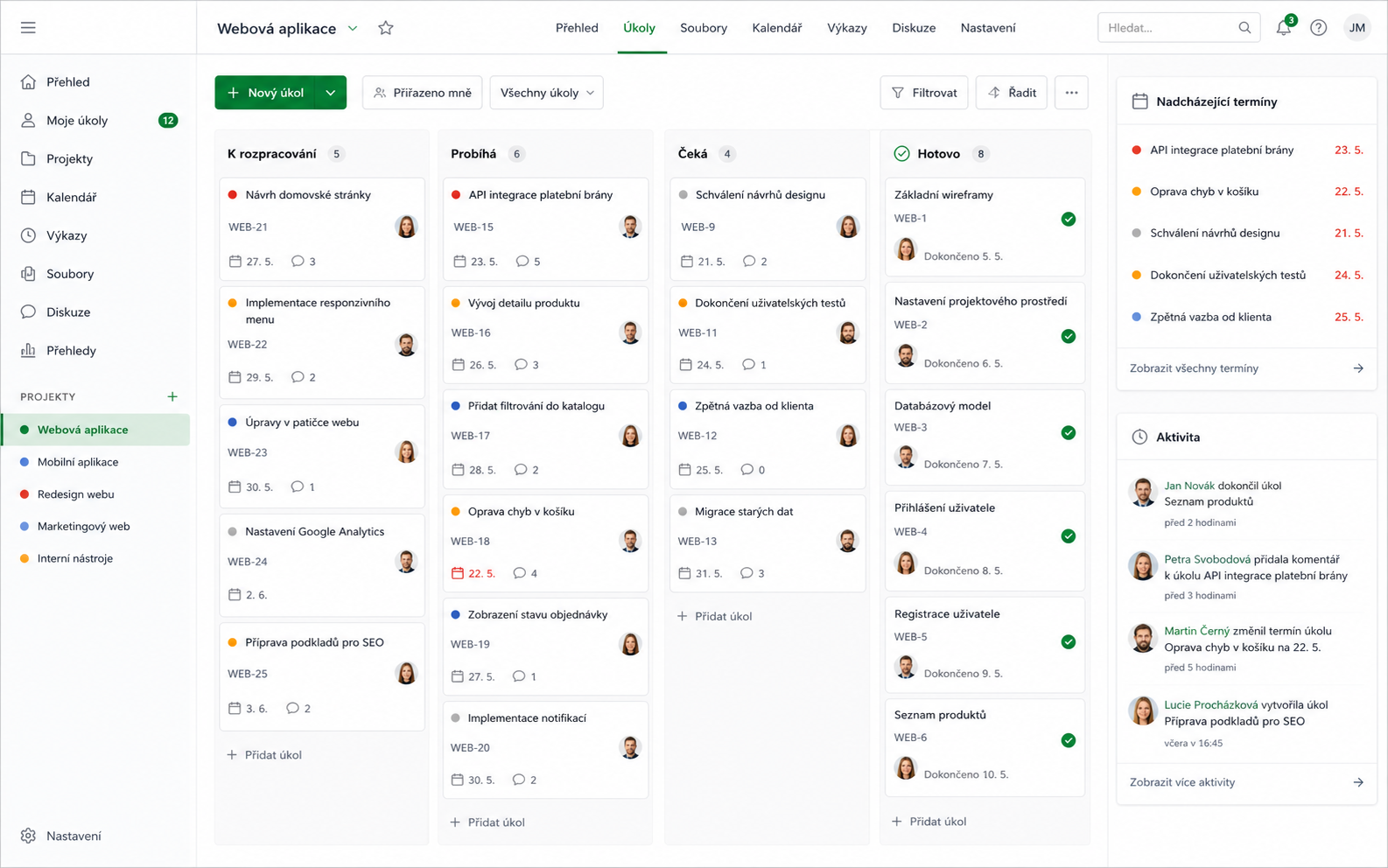Click the Moje úkoly person icon
Viewport: 1388px width, 868px height.
point(28,121)
